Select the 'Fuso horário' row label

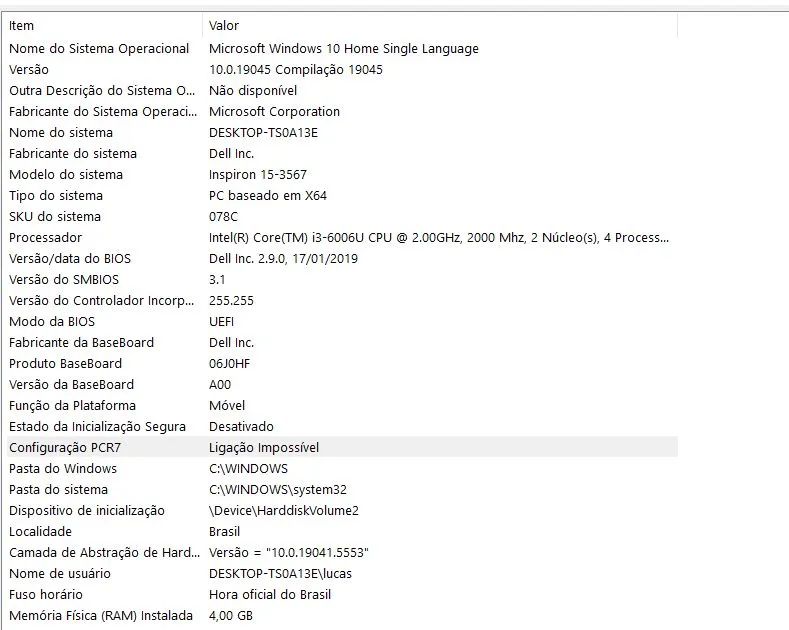(x=46, y=595)
